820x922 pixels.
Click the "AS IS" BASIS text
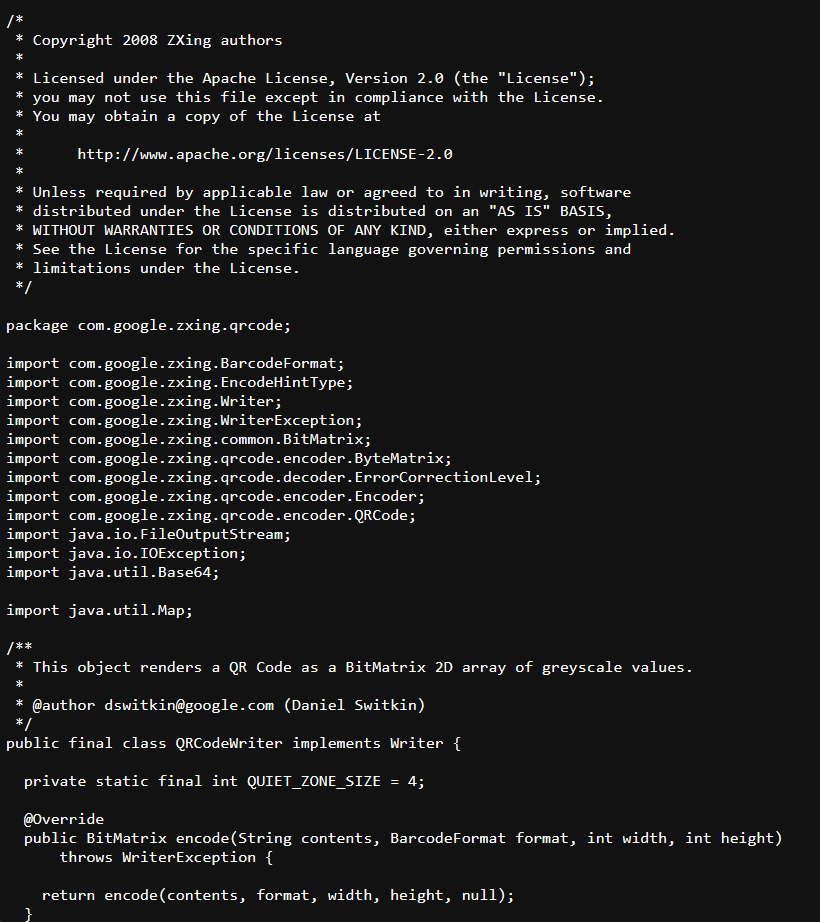point(550,211)
